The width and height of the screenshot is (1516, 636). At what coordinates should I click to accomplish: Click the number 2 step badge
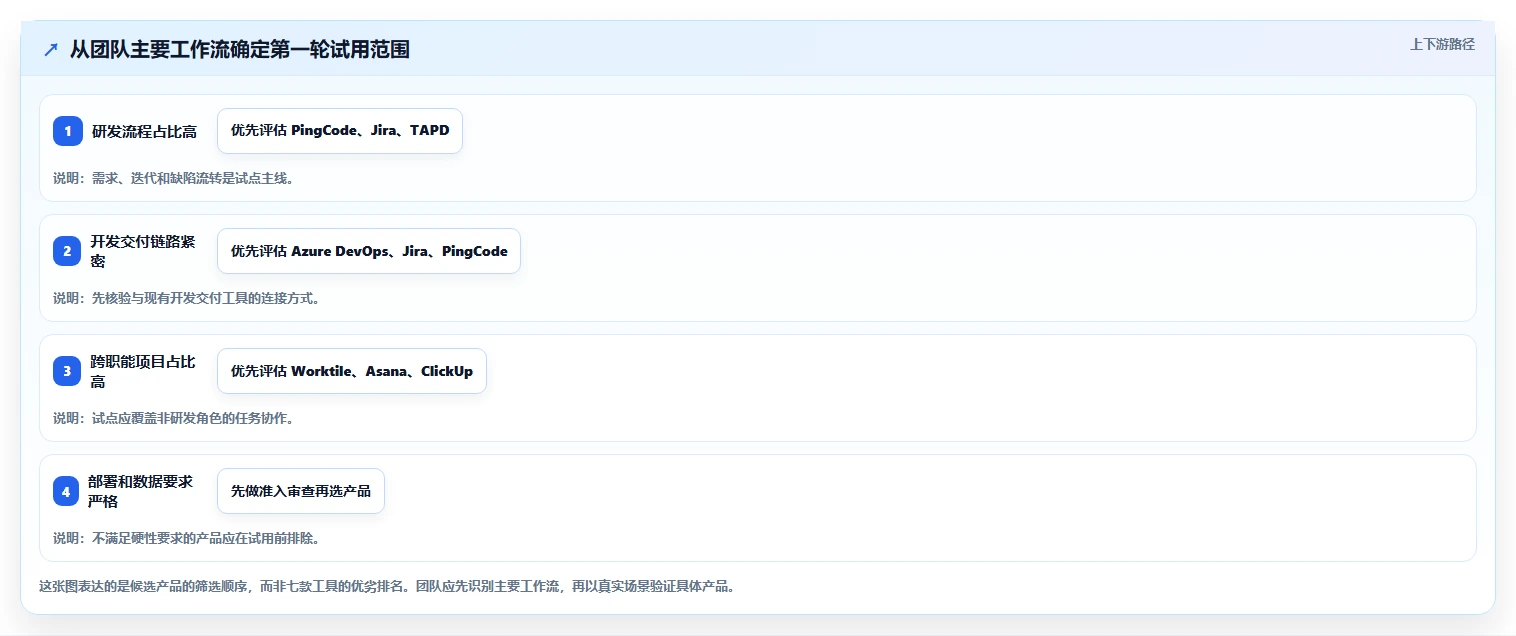pos(68,251)
